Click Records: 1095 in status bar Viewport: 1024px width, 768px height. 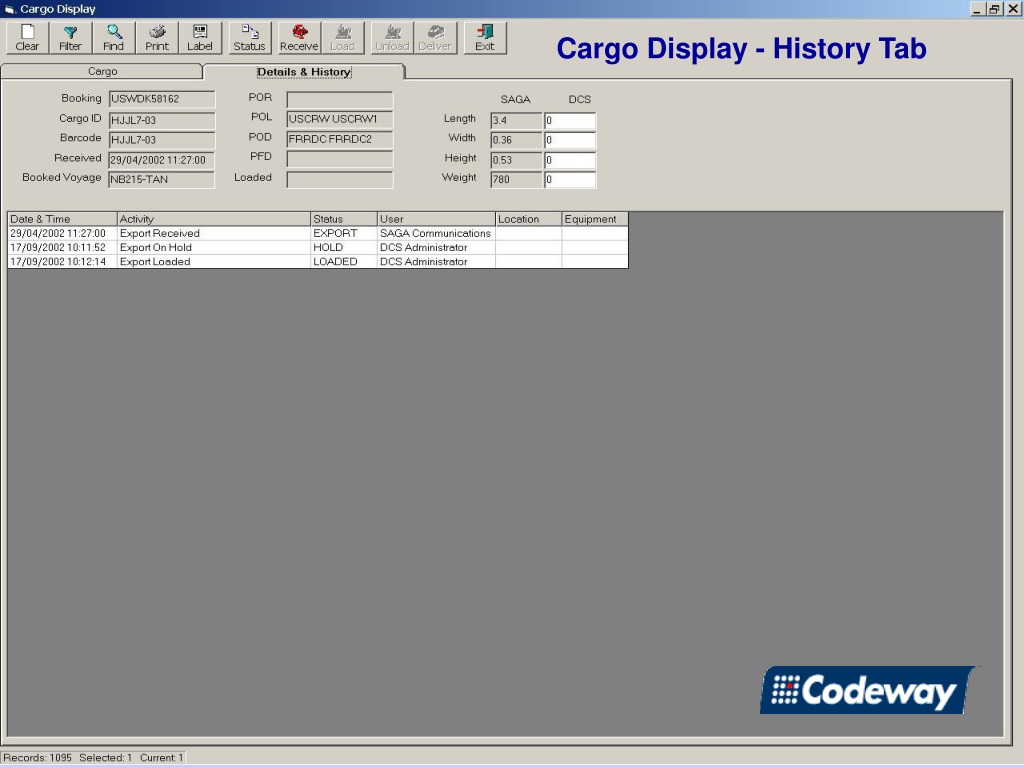point(38,758)
